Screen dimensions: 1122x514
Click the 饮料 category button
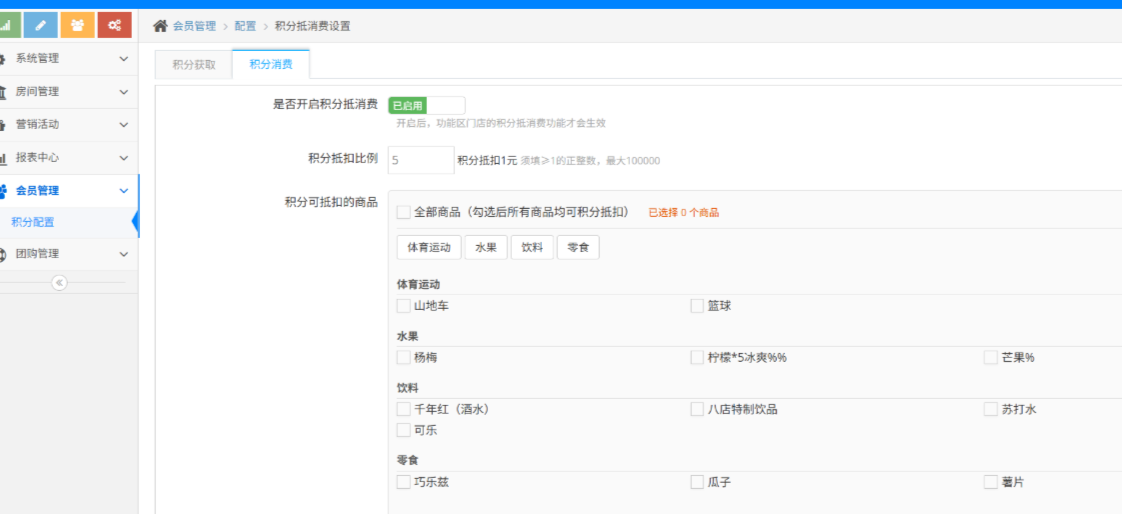coord(532,248)
